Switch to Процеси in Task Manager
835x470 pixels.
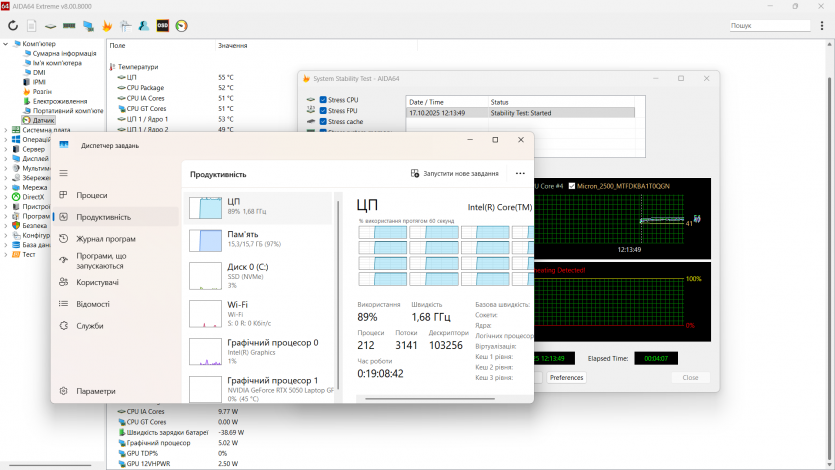[91, 195]
